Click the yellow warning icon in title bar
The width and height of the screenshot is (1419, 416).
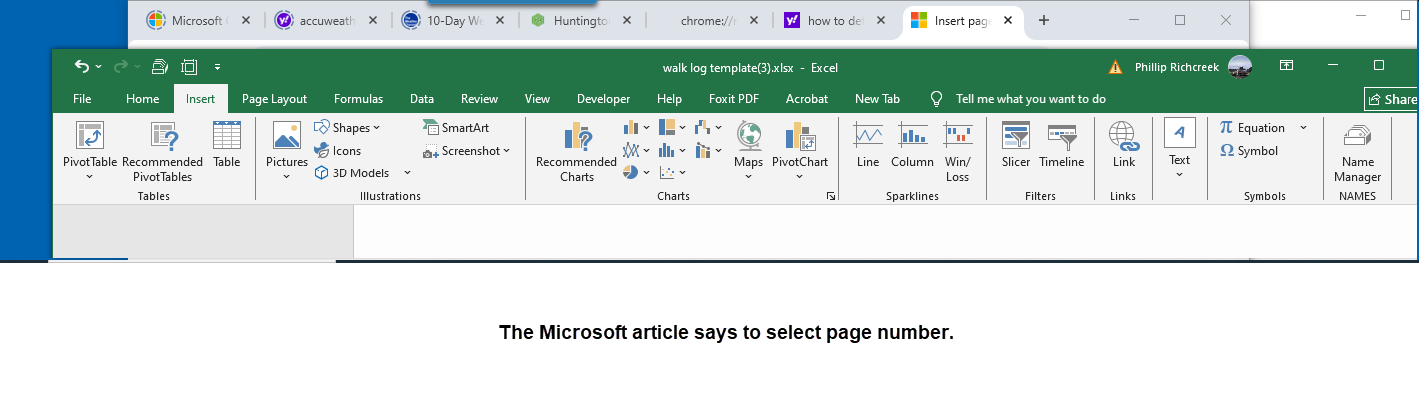point(1115,68)
